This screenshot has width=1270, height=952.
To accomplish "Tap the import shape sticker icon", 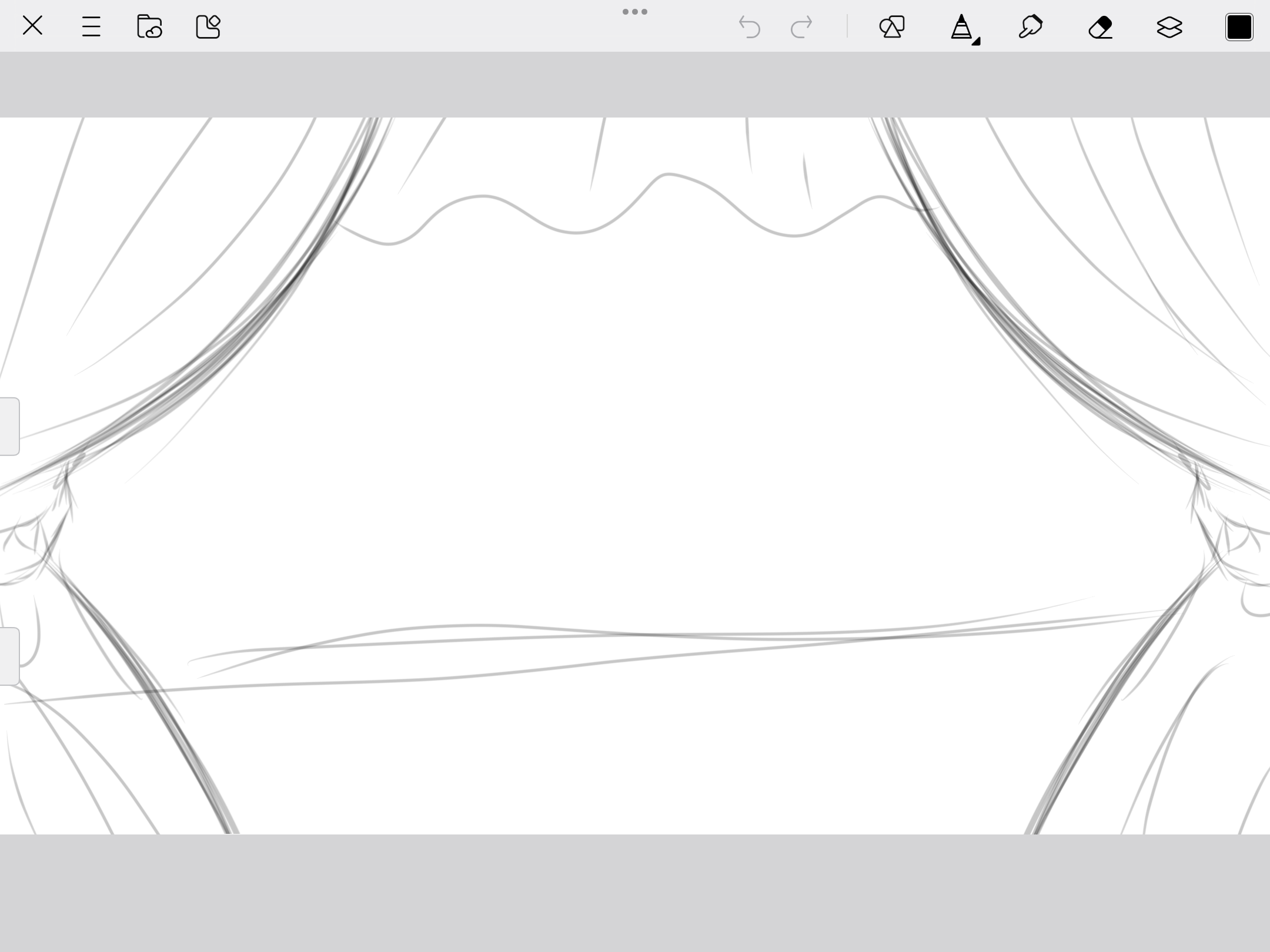I will (208, 26).
